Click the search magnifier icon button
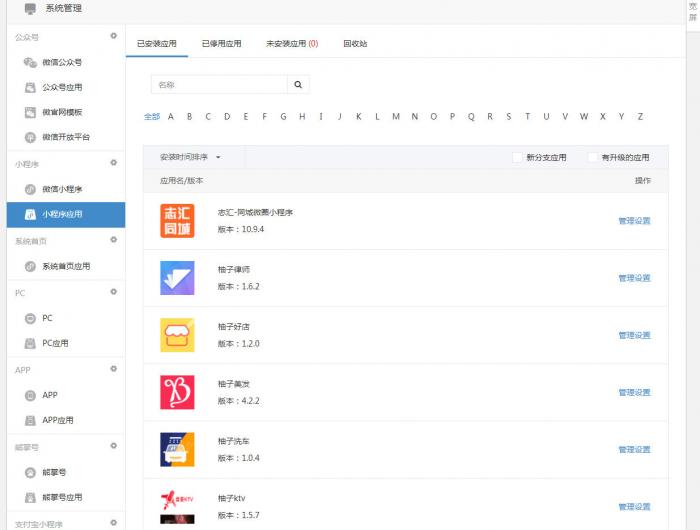The width and height of the screenshot is (700, 530). (298, 85)
